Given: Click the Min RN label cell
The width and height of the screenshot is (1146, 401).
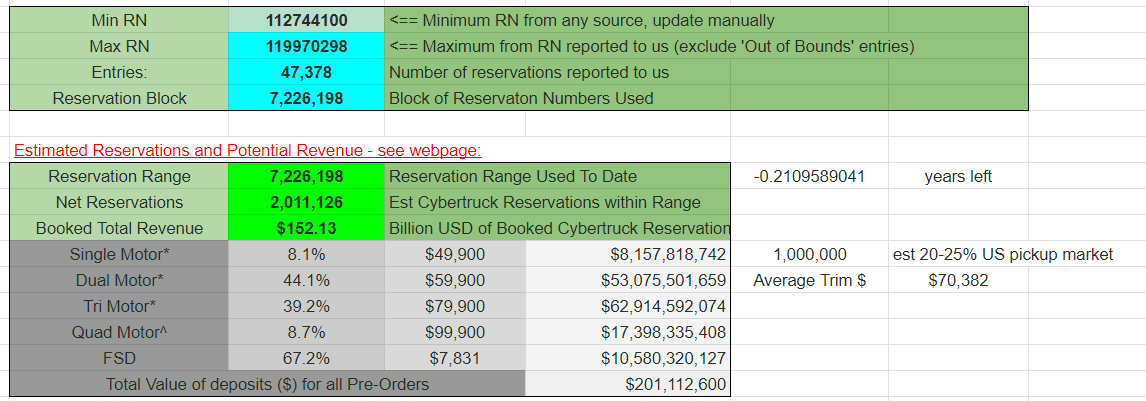Looking at the screenshot, I should pyautogui.click(x=118, y=20).
